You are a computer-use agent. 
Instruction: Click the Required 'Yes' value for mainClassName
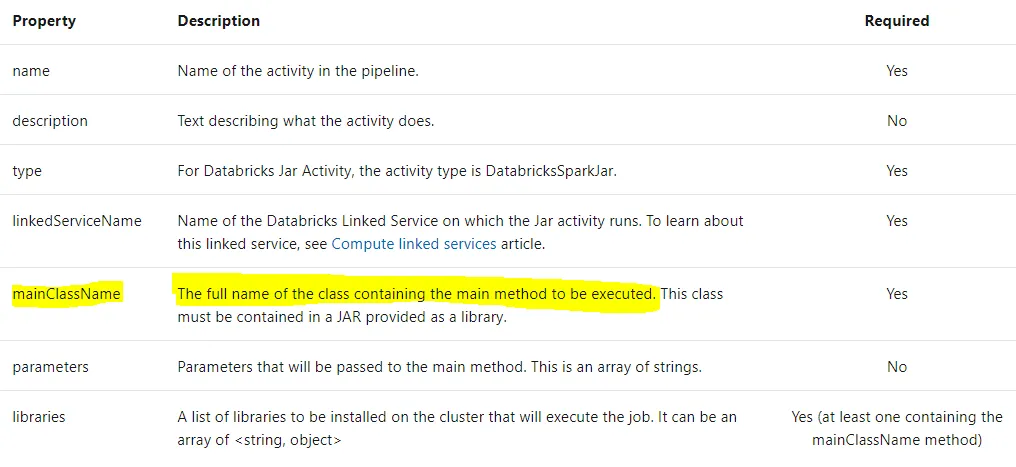tap(897, 294)
